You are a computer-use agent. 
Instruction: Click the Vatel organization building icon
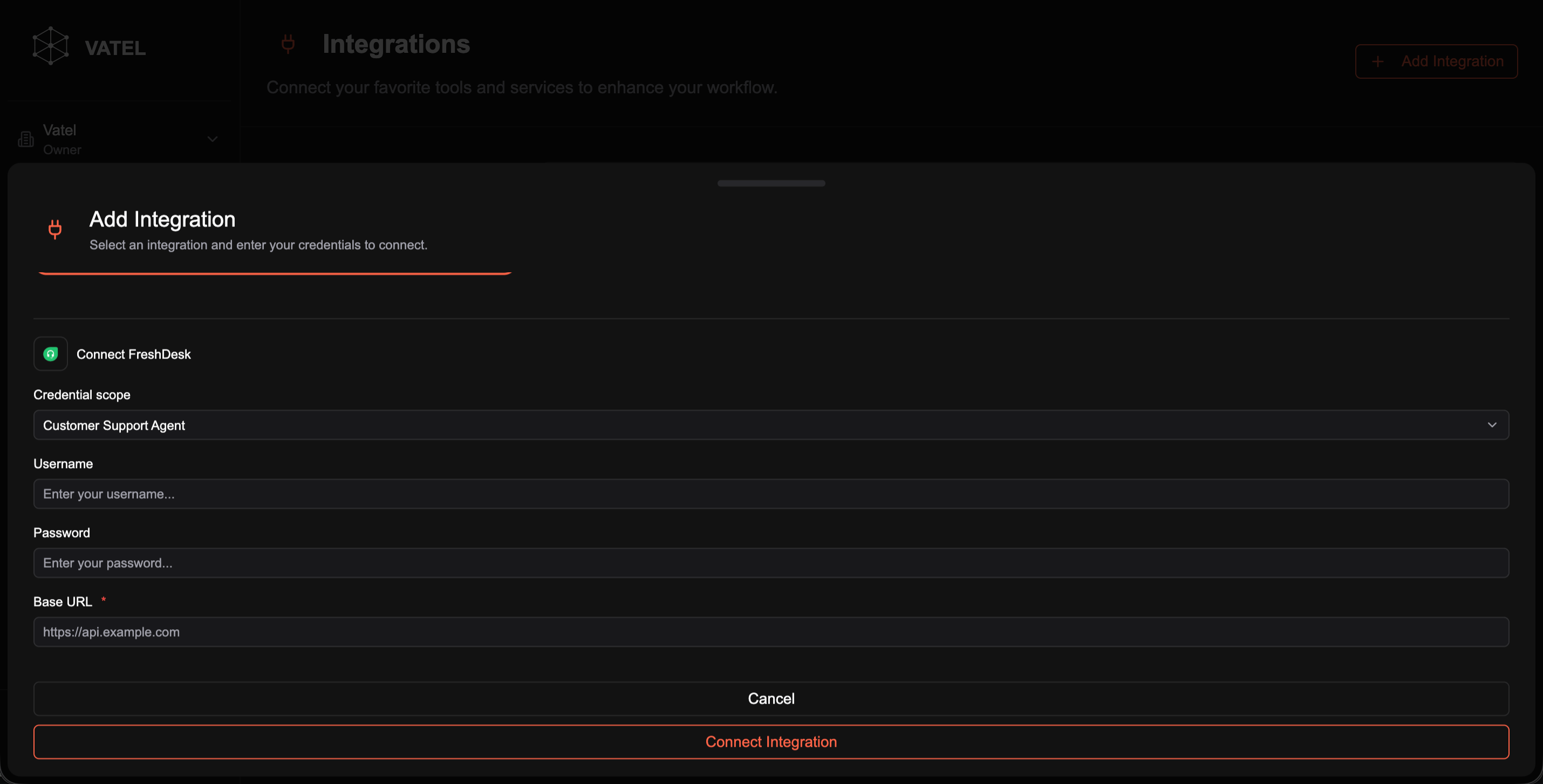tap(26, 140)
